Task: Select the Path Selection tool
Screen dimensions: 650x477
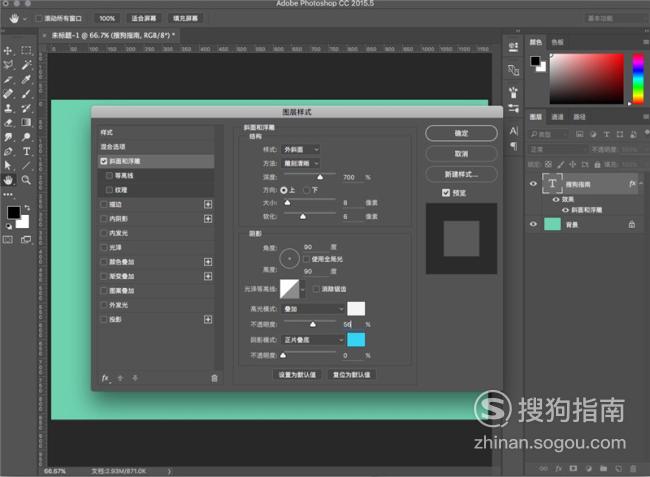Action: click(8, 165)
